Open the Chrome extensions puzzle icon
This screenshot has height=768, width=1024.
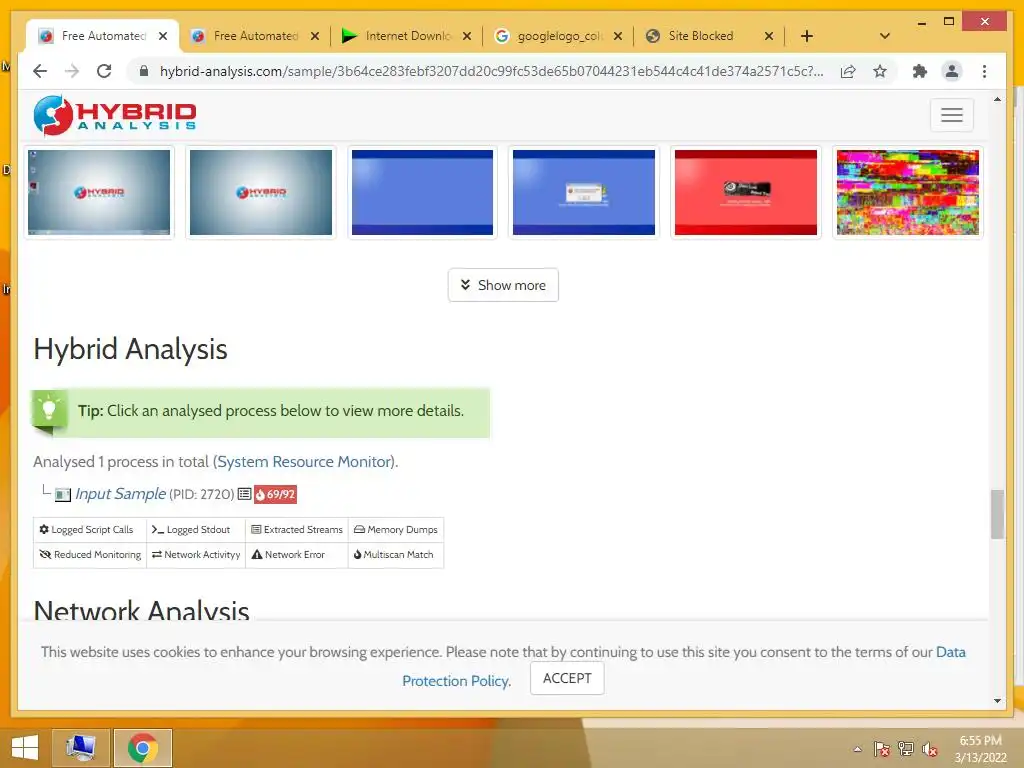pyautogui.click(x=920, y=71)
